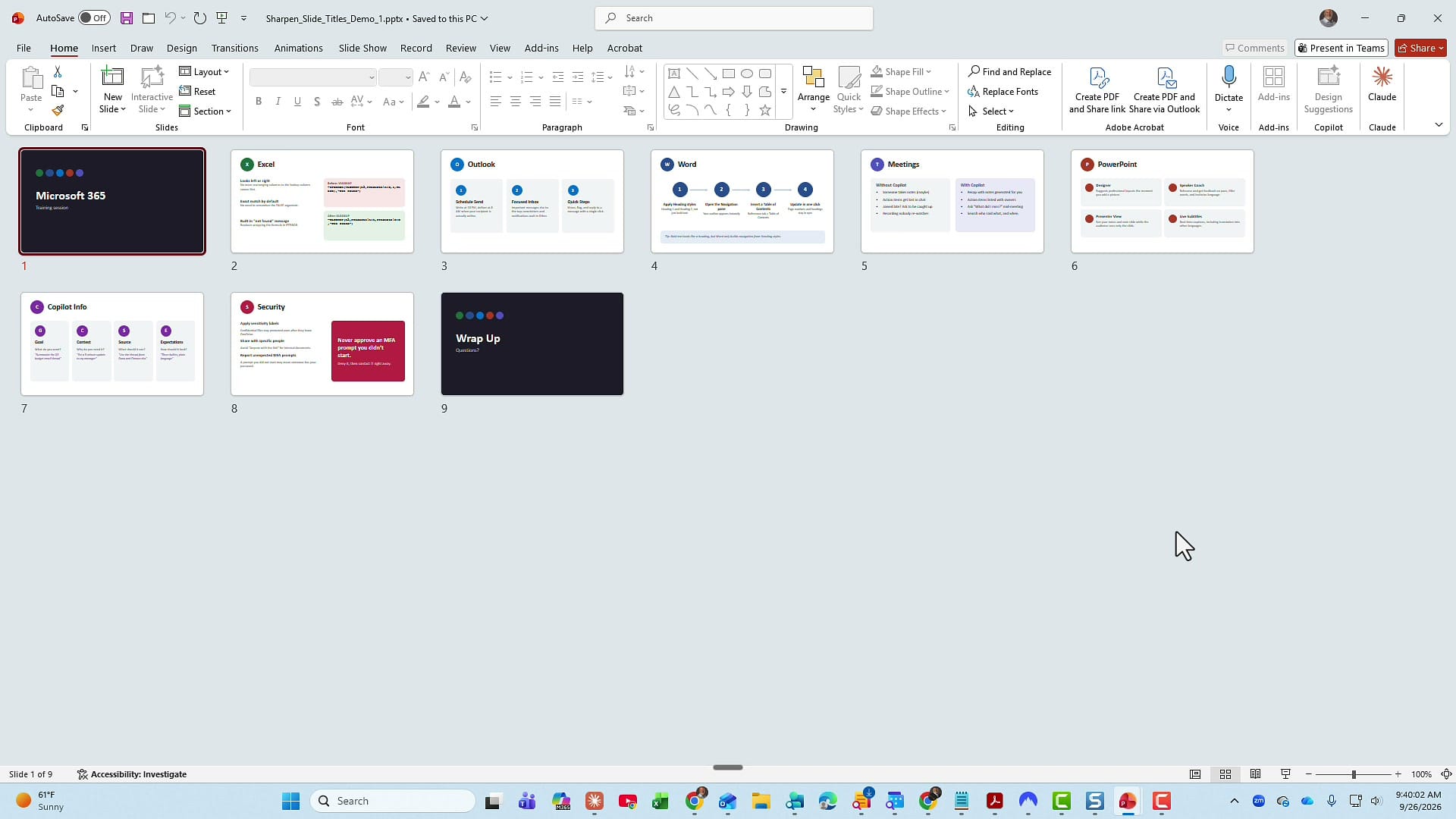Select the Text Box shape icon
The height and width of the screenshot is (819, 1456).
(674, 74)
